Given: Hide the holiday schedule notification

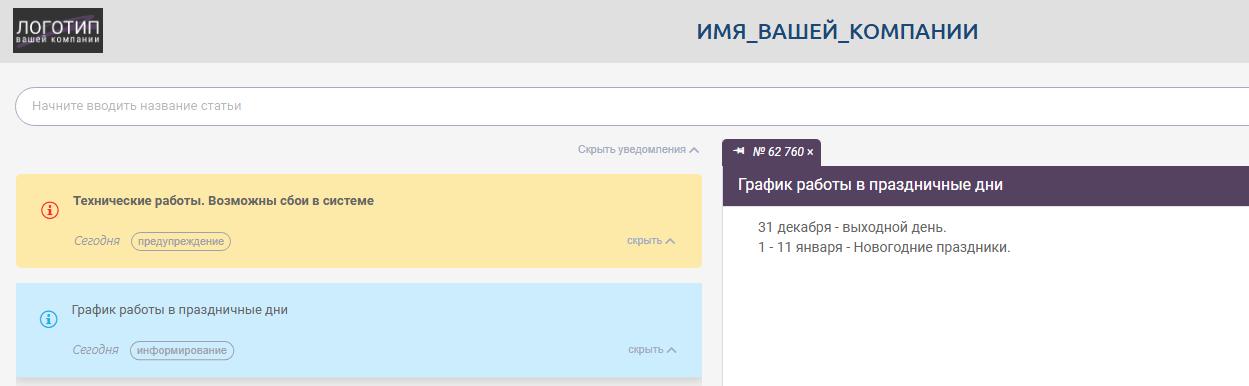Looking at the screenshot, I should 652,350.
